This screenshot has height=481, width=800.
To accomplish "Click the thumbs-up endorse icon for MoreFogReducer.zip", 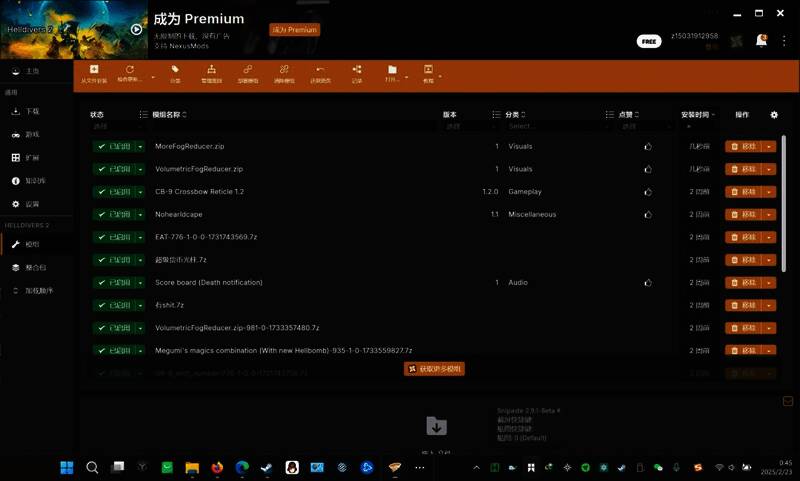I will [648, 146].
